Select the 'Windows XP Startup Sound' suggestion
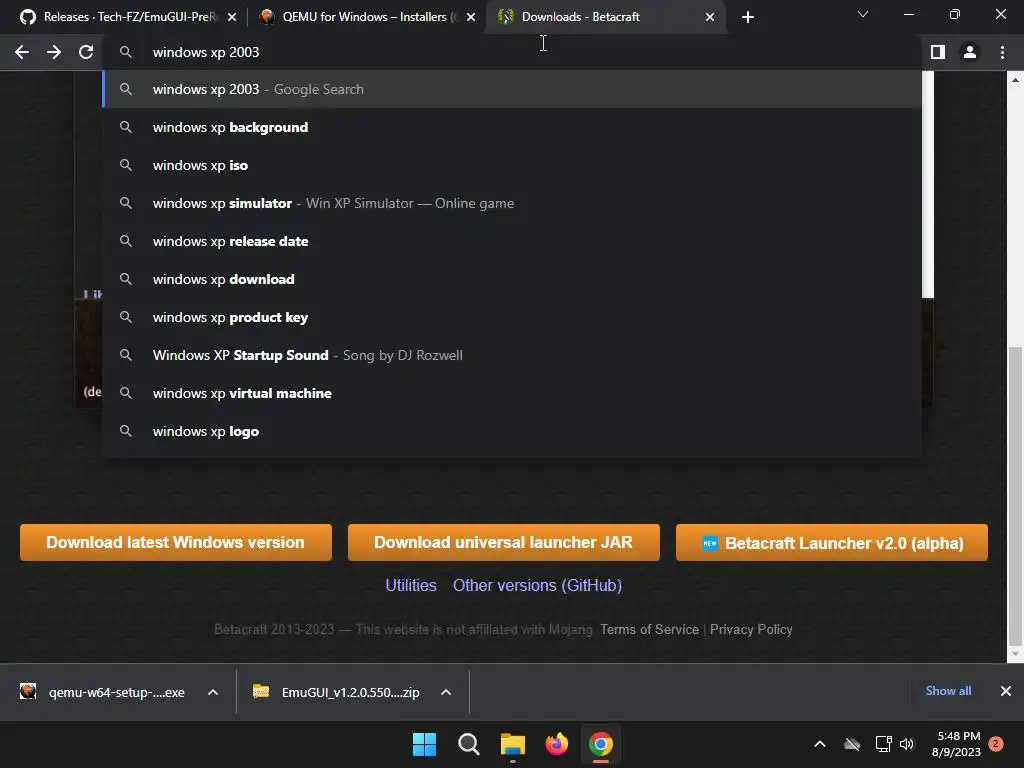Image resolution: width=1024 pixels, height=768 pixels. click(513, 355)
